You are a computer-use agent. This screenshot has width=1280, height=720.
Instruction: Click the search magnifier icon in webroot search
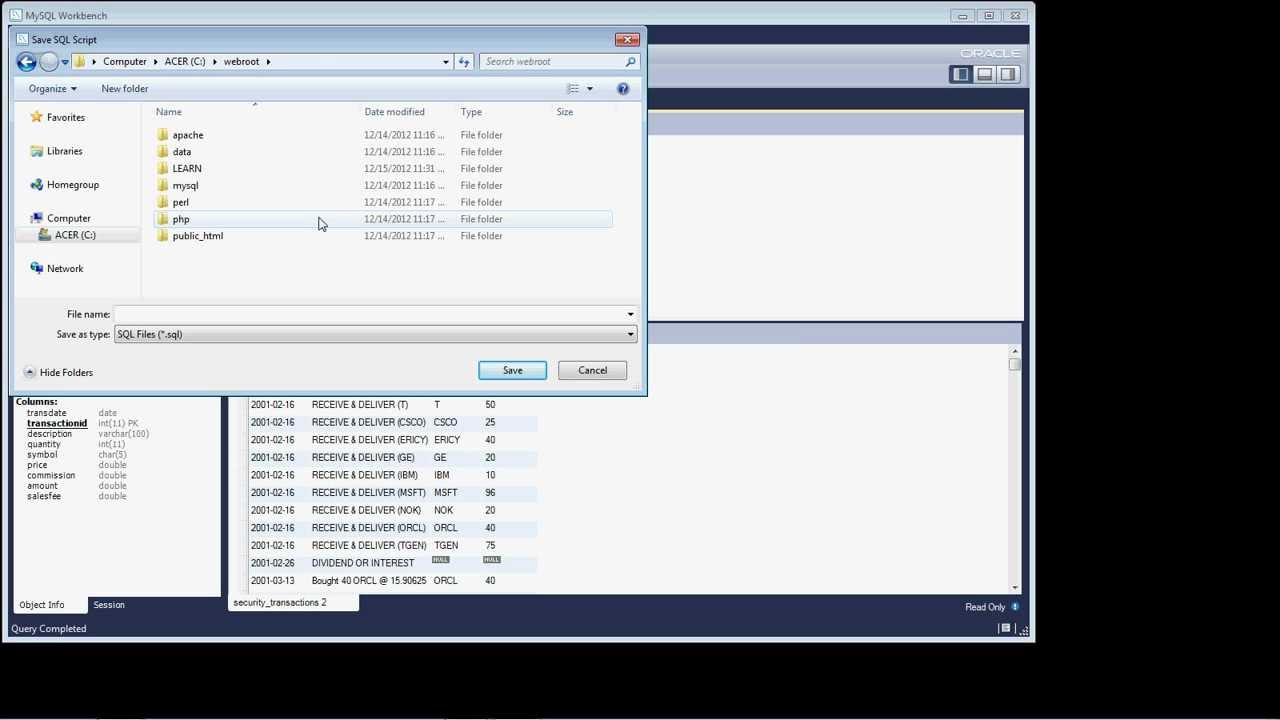(630, 62)
